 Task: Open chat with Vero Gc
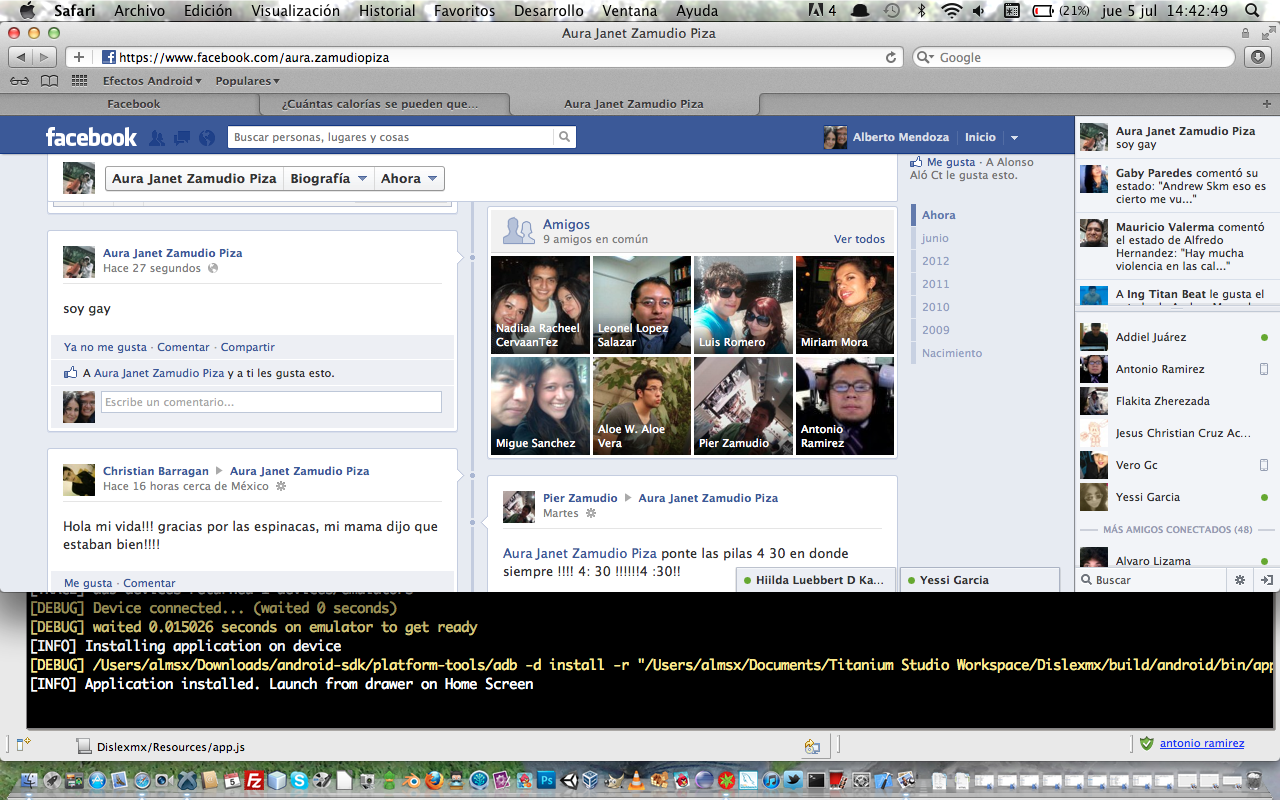pyautogui.click(x=1176, y=465)
